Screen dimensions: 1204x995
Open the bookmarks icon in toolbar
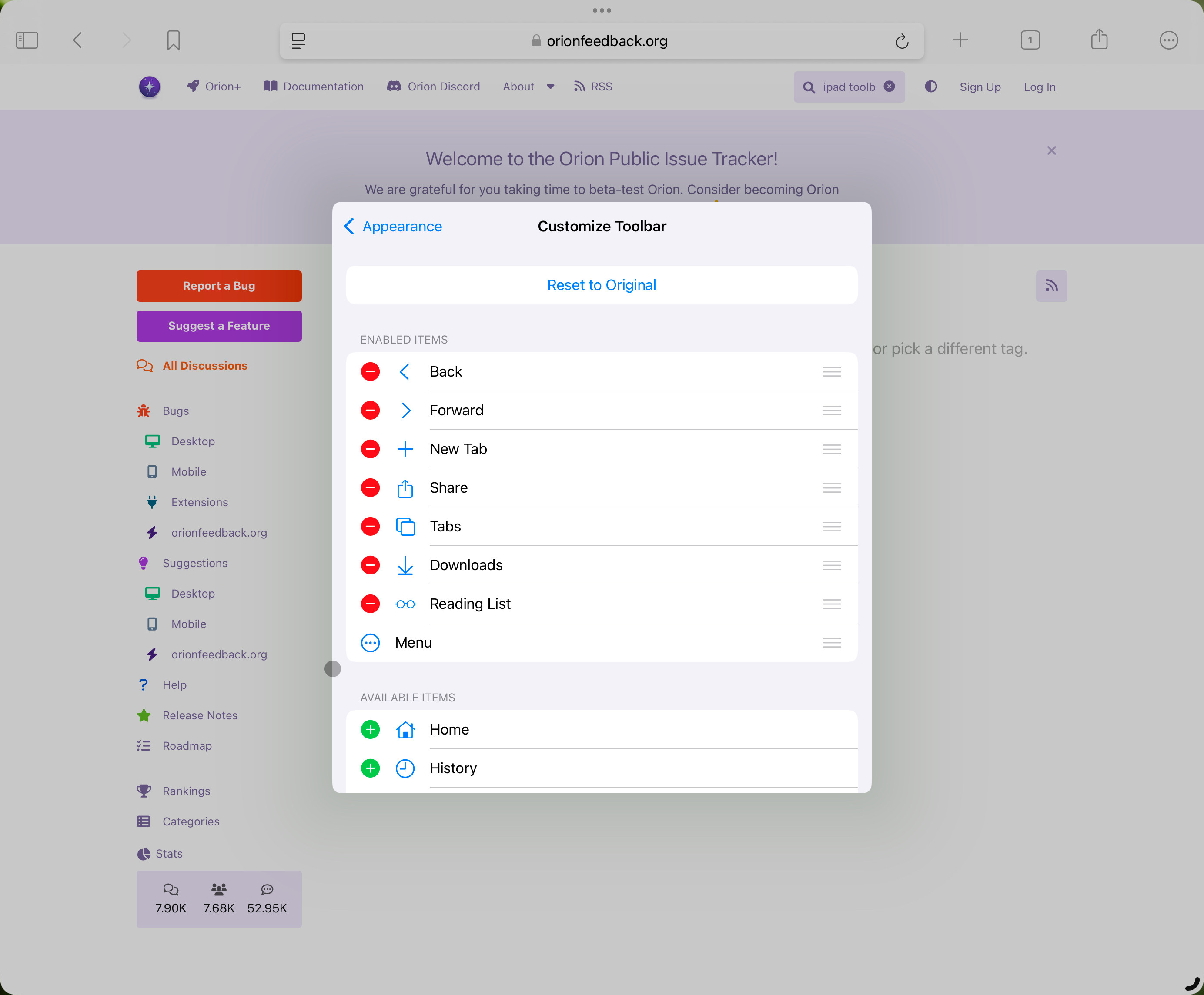pos(173,40)
